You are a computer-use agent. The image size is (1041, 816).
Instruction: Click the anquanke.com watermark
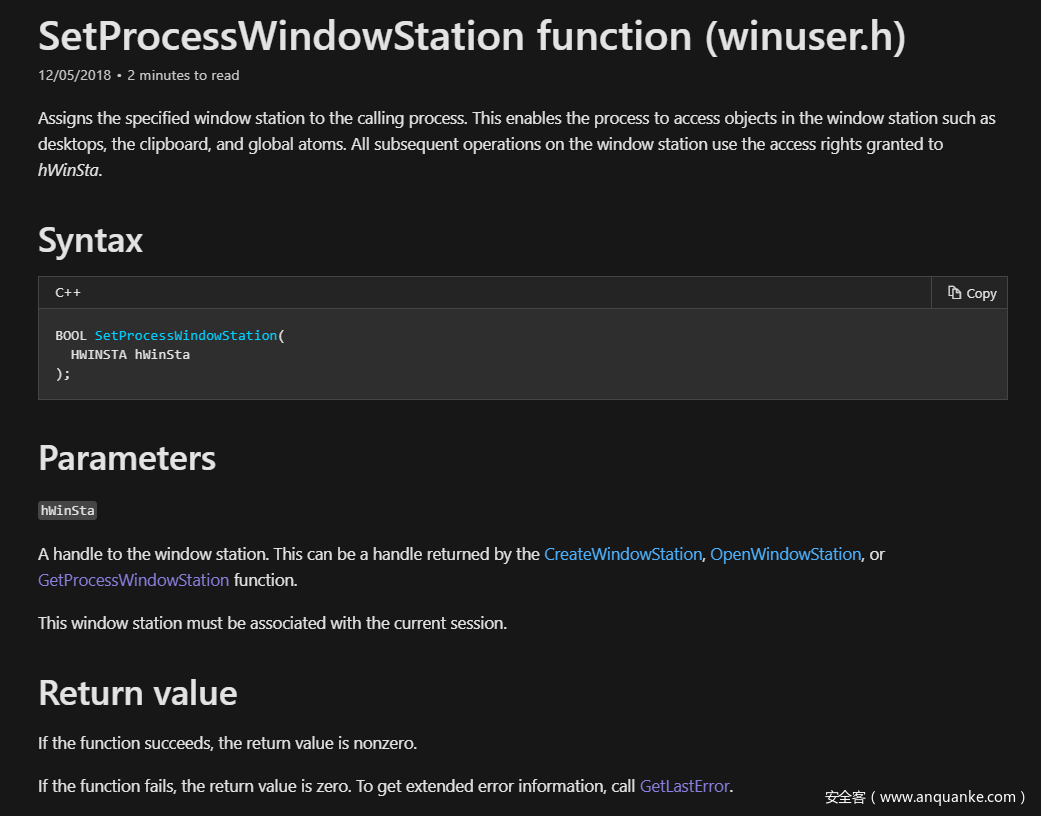point(925,797)
